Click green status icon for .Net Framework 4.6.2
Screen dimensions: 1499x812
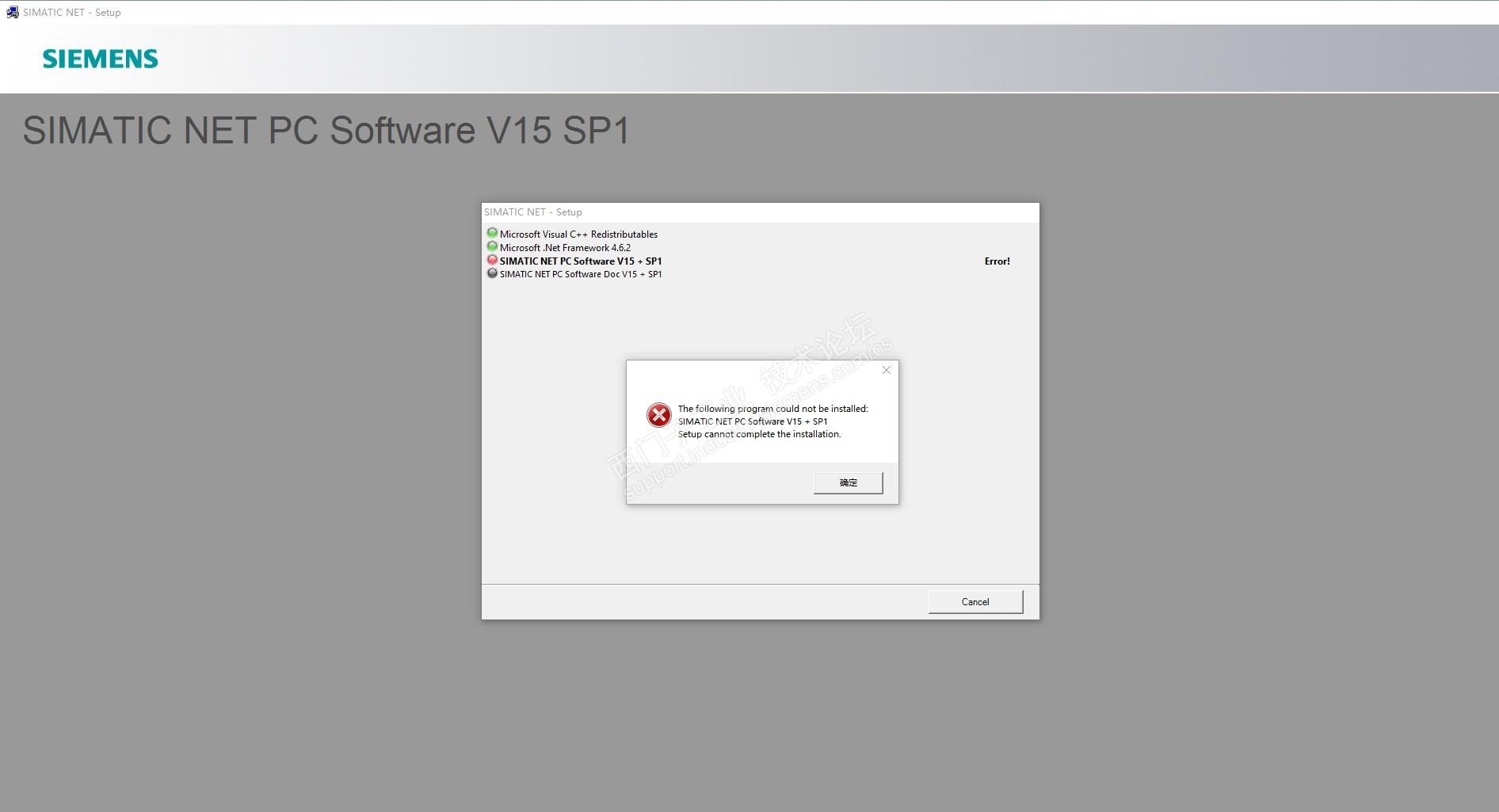492,246
